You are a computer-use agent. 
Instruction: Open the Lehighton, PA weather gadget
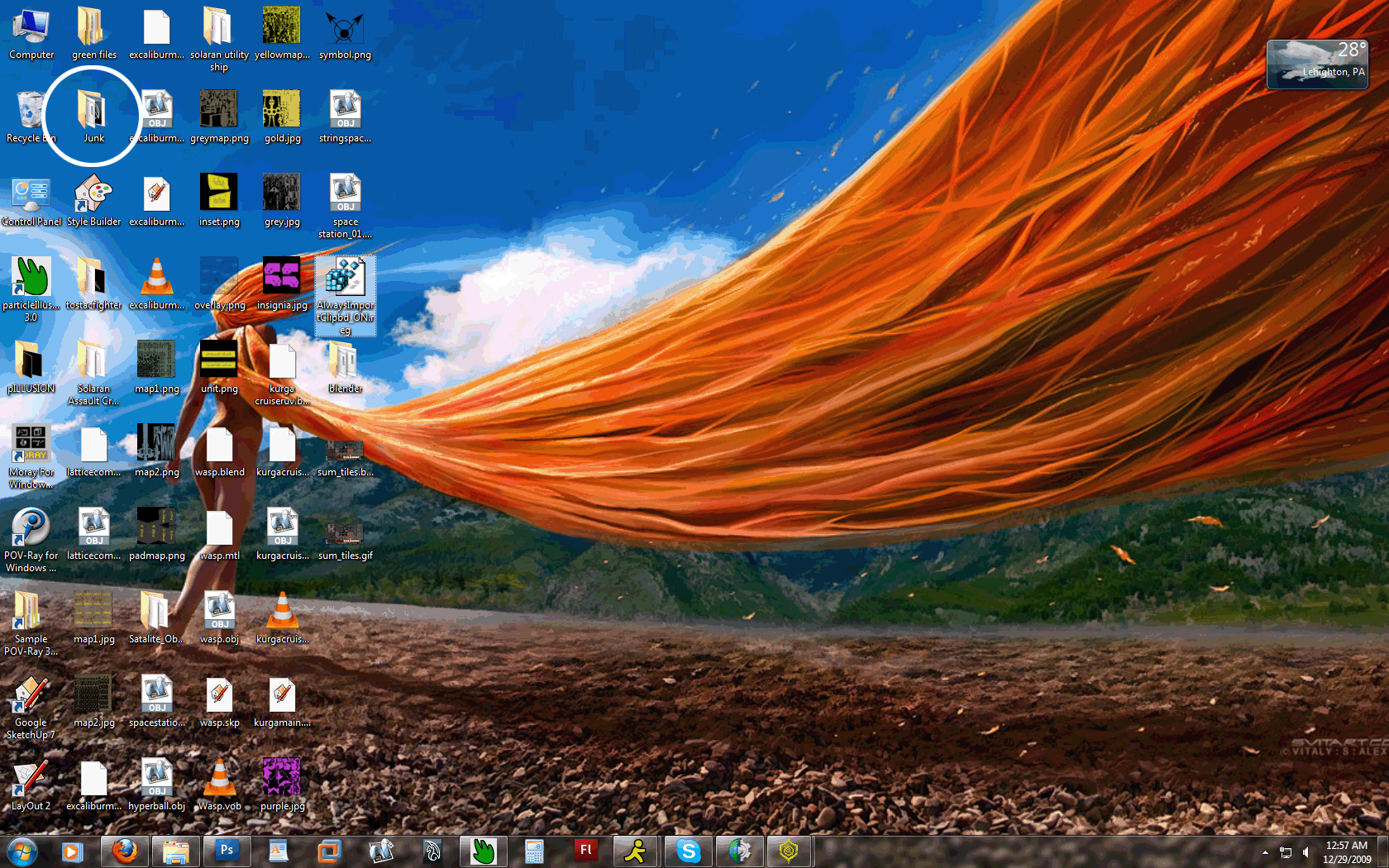pos(1317,64)
